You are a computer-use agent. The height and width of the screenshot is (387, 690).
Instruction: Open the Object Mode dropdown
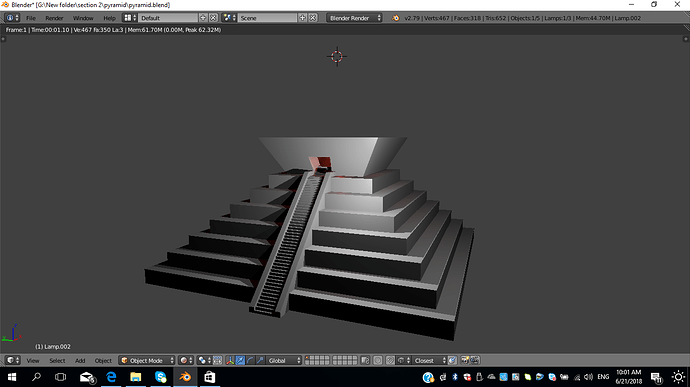(x=147, y=360)
